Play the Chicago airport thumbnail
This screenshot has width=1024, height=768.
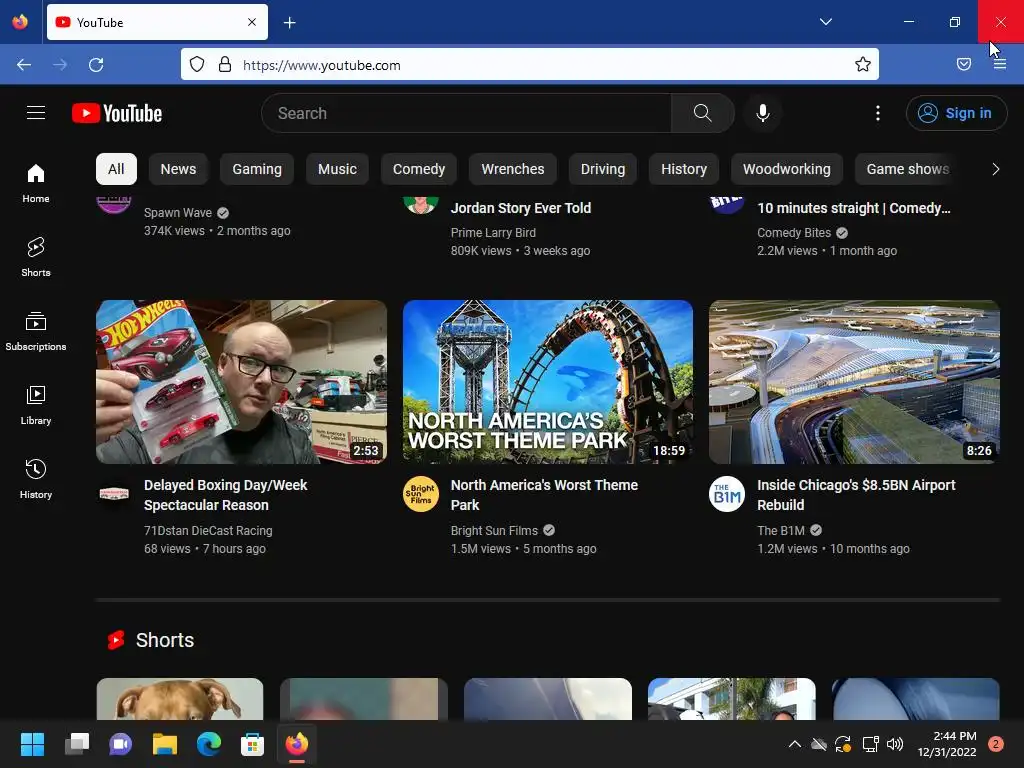[854, 382]
